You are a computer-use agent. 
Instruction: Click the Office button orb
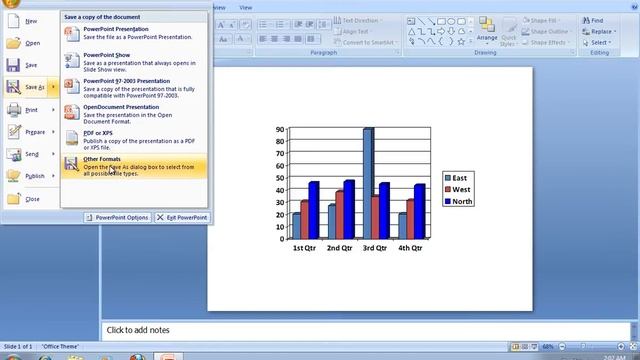click(11, 3)
